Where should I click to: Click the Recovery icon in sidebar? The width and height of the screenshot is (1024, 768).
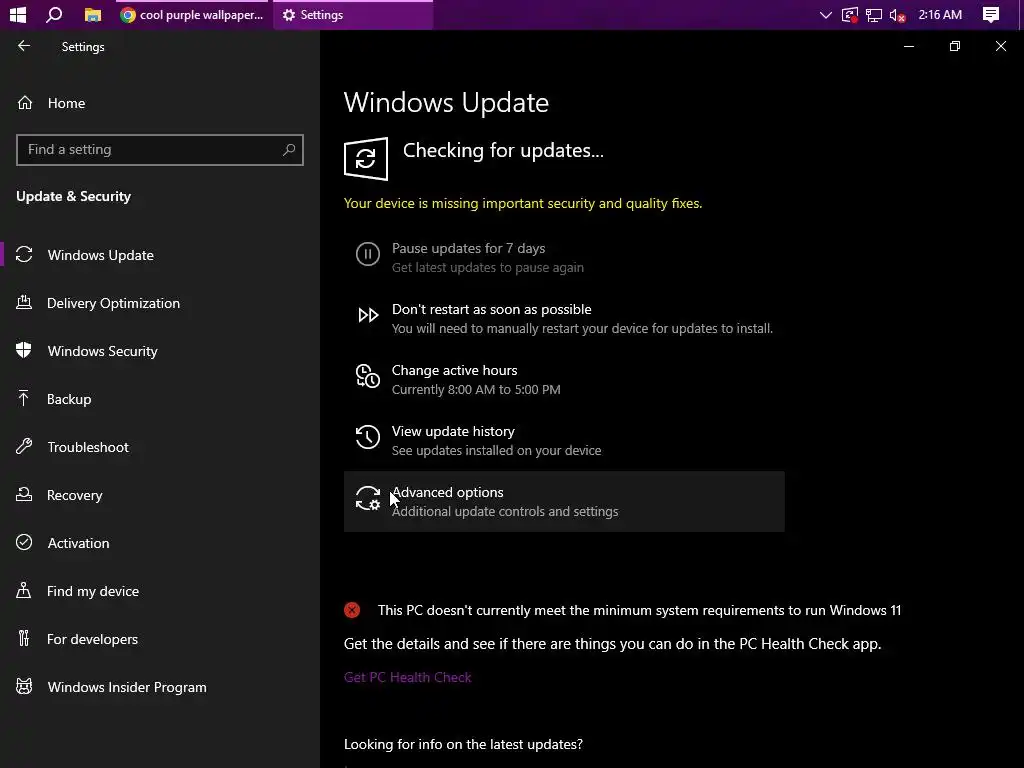click(x=24, y=494)
